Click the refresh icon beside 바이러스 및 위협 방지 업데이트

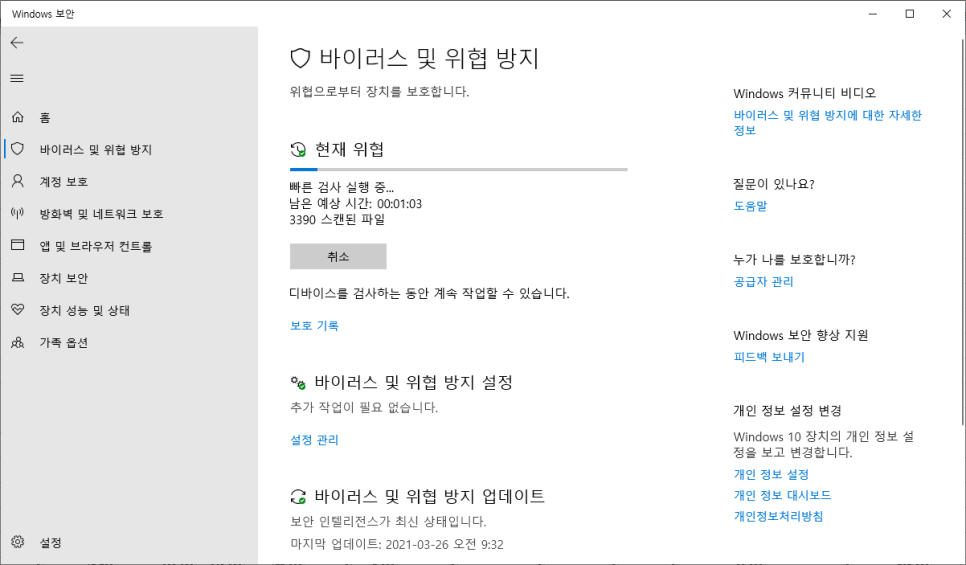[298, 497]
